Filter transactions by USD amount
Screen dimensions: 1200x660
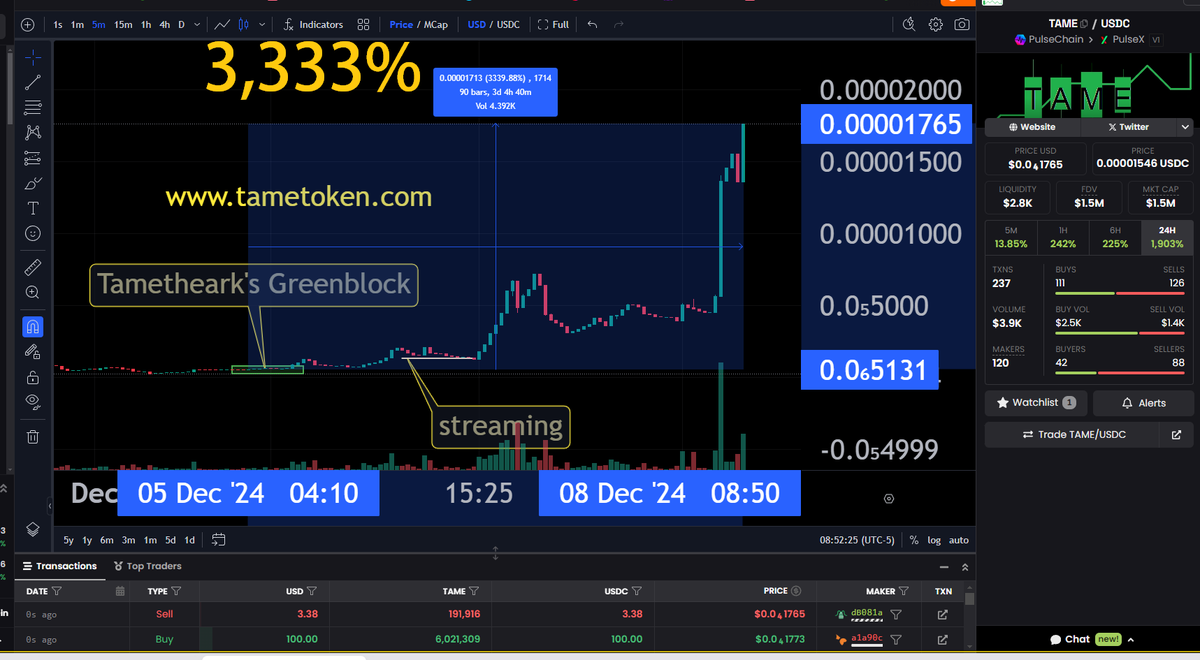312,591
